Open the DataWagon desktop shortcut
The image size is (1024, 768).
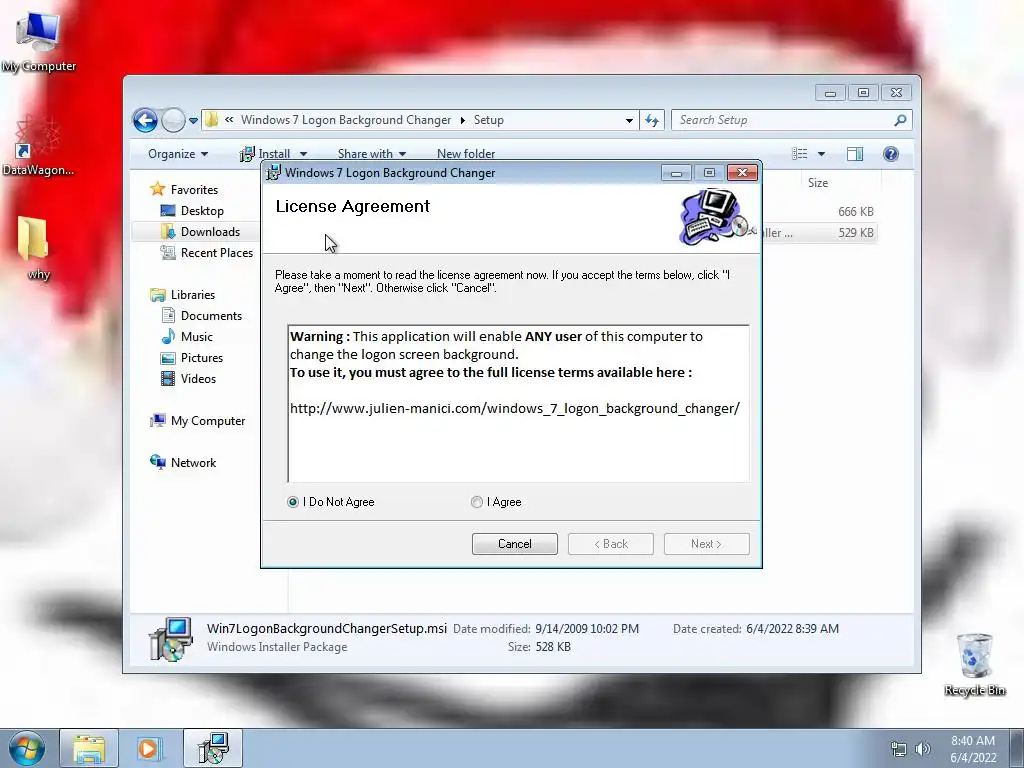(37, 145)
